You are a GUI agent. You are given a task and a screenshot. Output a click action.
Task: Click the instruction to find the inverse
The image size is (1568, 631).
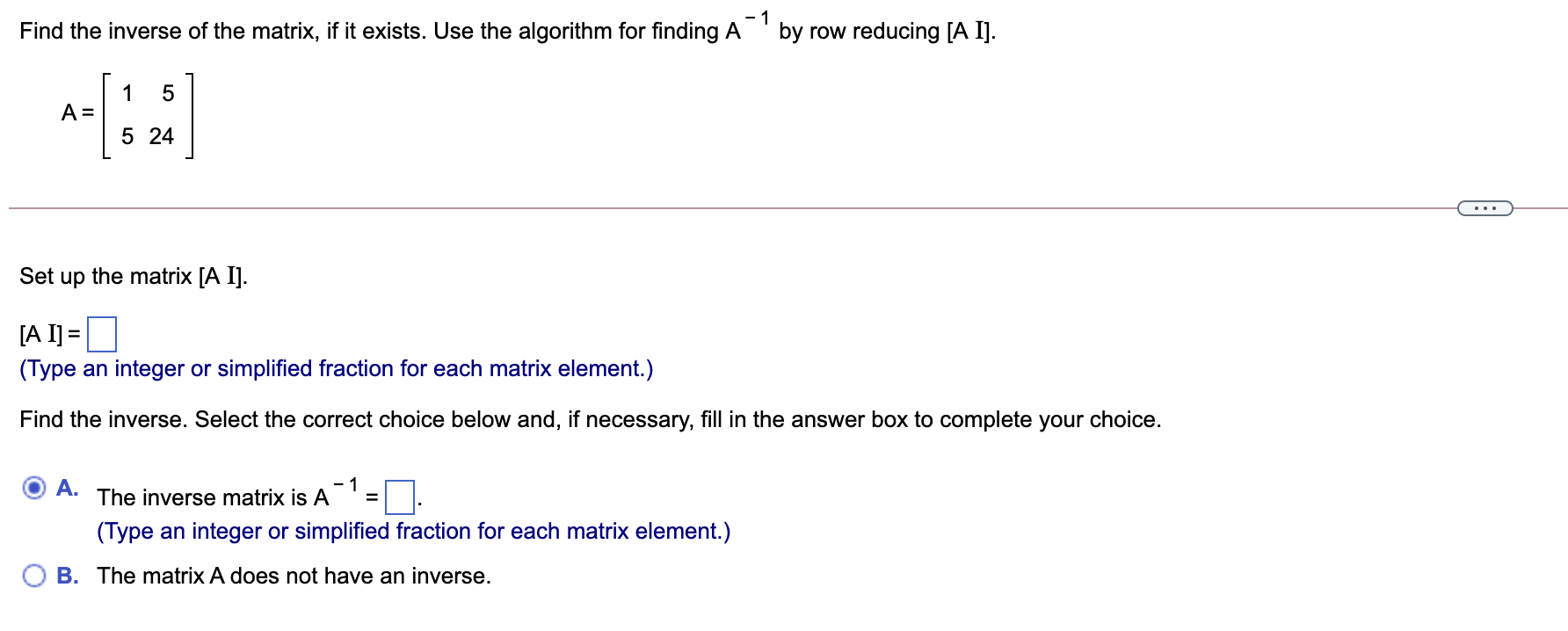pos(591,419)
